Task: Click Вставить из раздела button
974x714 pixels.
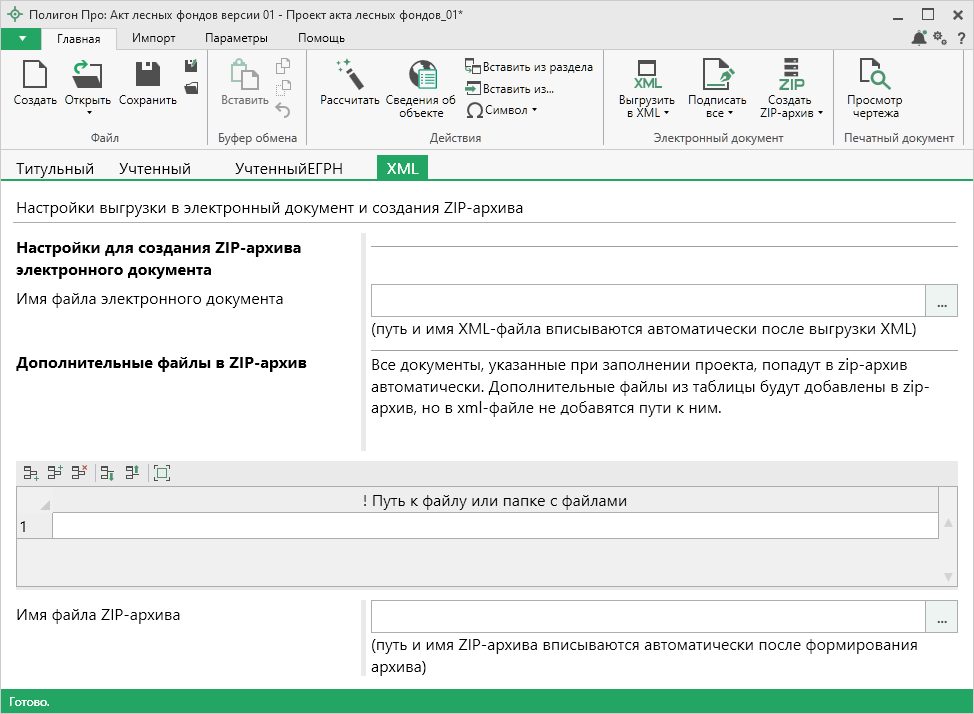Action: coord(529,67)
